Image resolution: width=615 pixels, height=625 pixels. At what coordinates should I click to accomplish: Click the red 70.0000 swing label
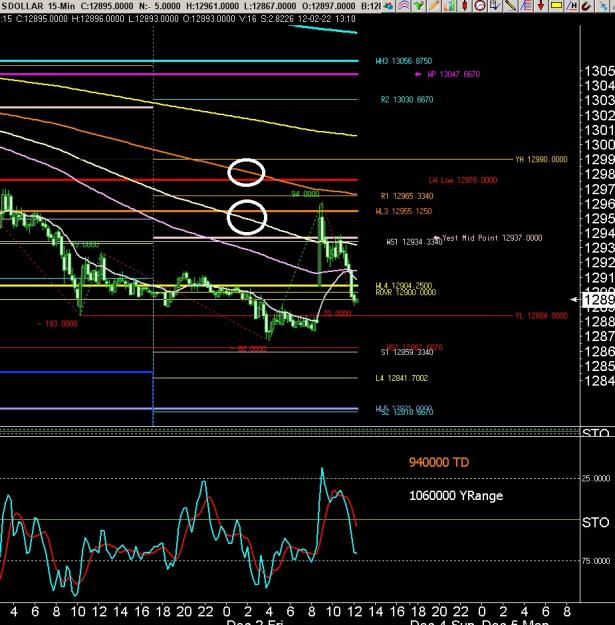(x=337, y=314)
